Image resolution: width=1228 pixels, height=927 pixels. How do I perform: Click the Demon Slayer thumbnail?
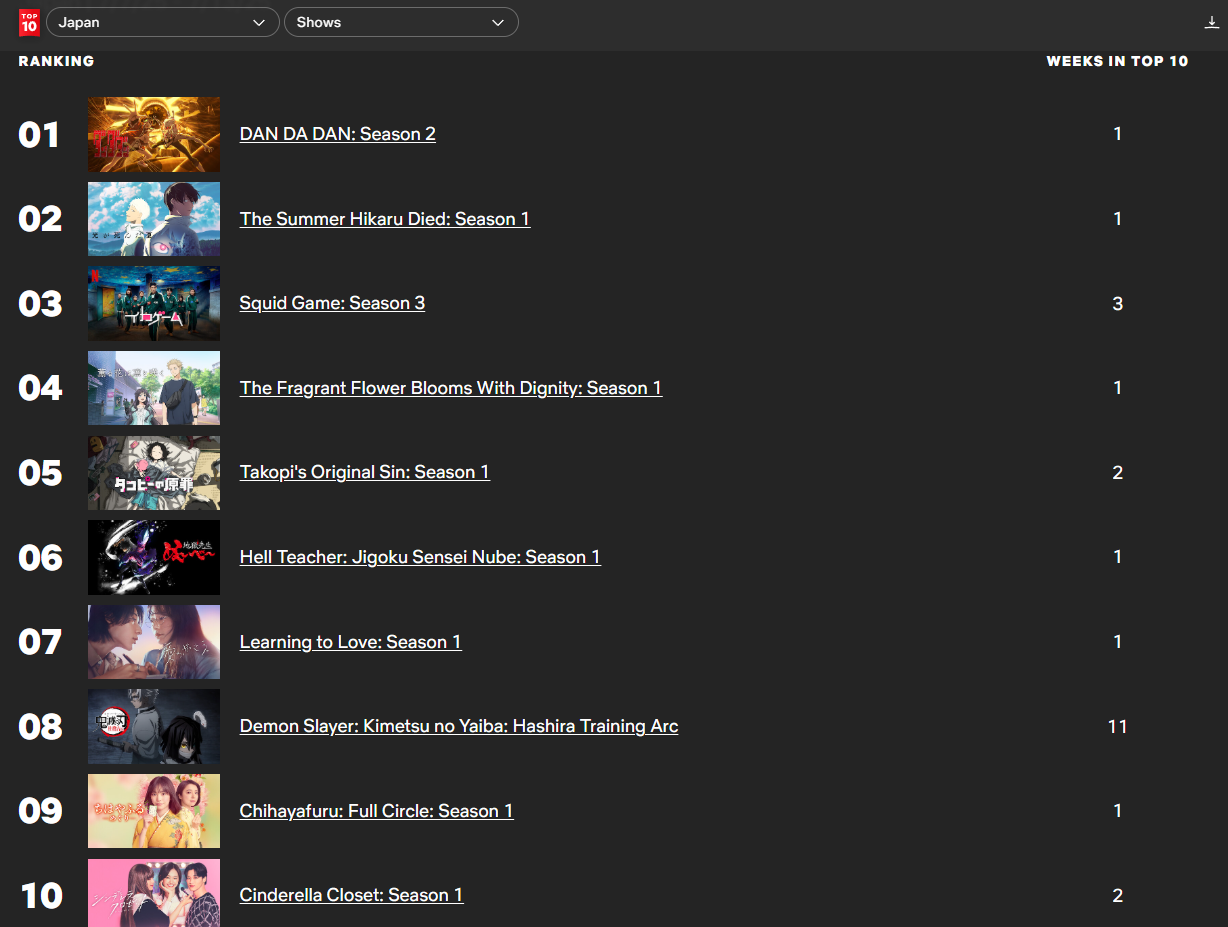pos(154,726)
